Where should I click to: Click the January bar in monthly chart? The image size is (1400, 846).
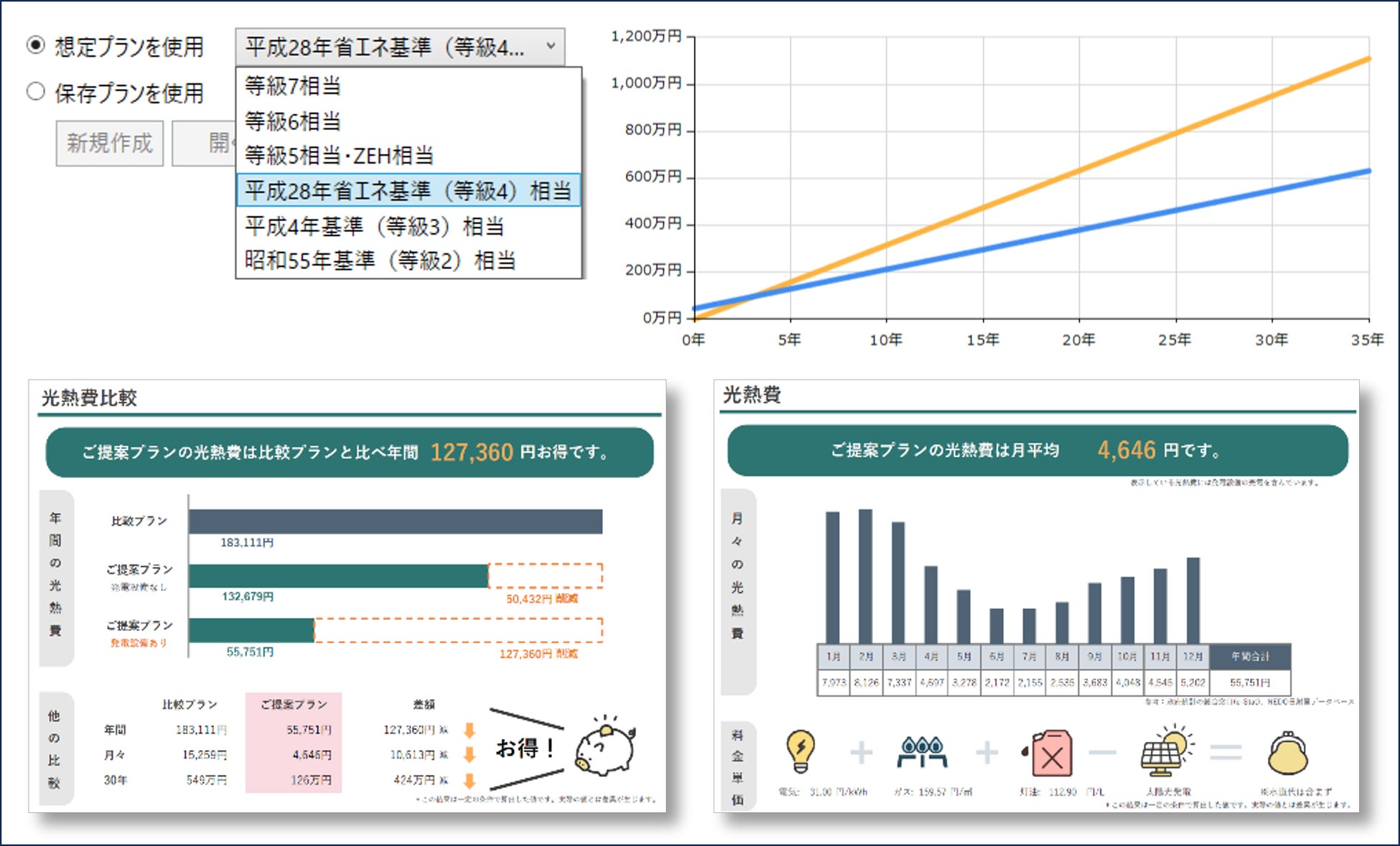pos(833,577)
